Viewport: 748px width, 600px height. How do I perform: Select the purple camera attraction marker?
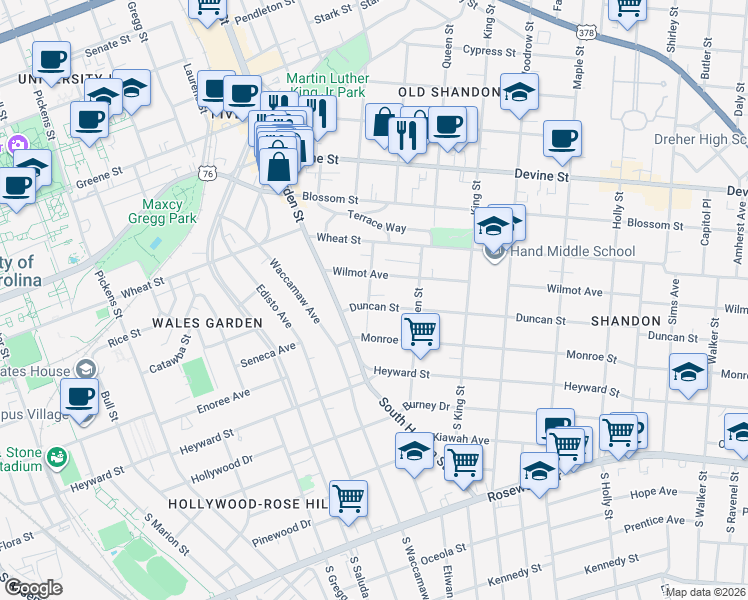(18, 145)
